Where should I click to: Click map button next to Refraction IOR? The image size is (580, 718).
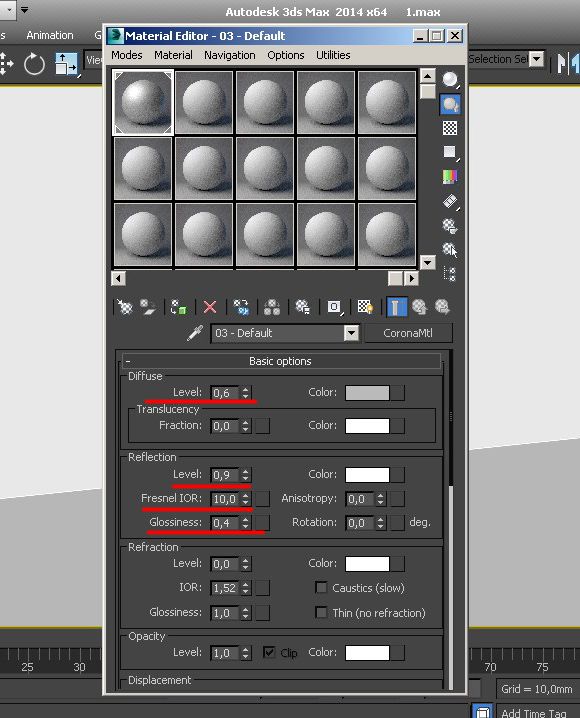(262, 588)
